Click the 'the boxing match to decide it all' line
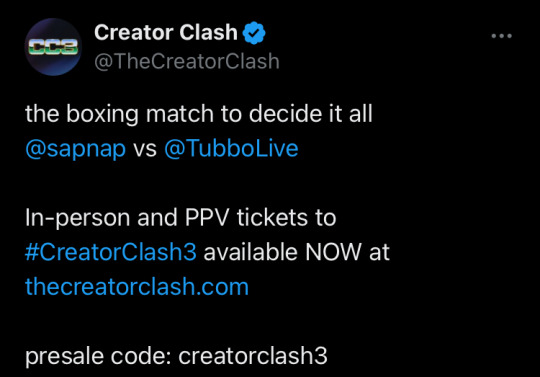The image size is (540, 377). (x=199, y=114)
